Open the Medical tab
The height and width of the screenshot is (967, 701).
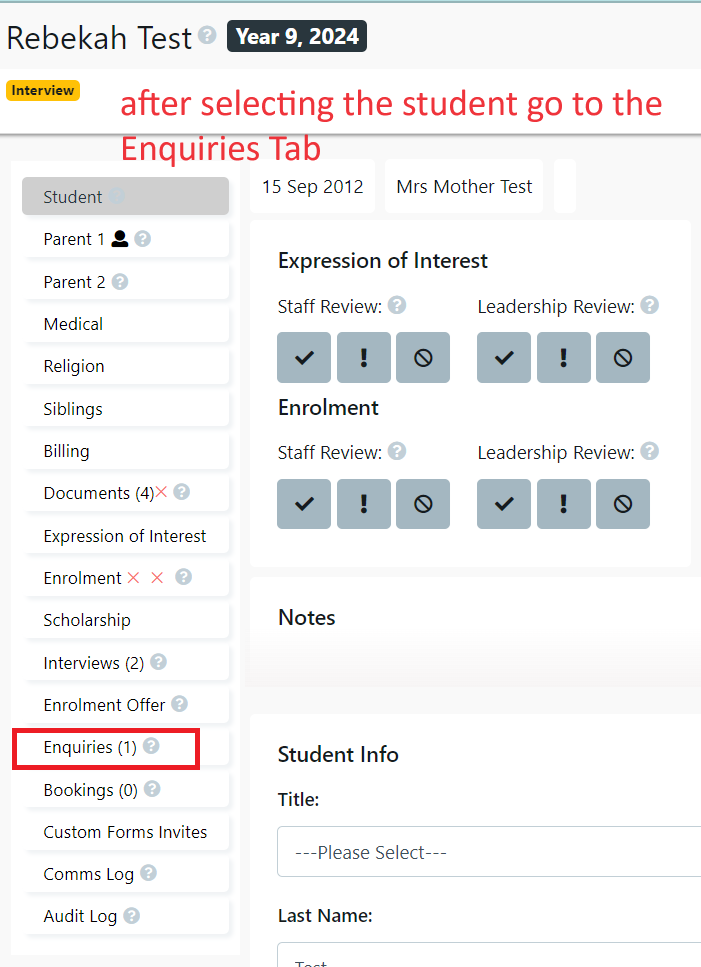pyautogui.click(x=72, y=324)
